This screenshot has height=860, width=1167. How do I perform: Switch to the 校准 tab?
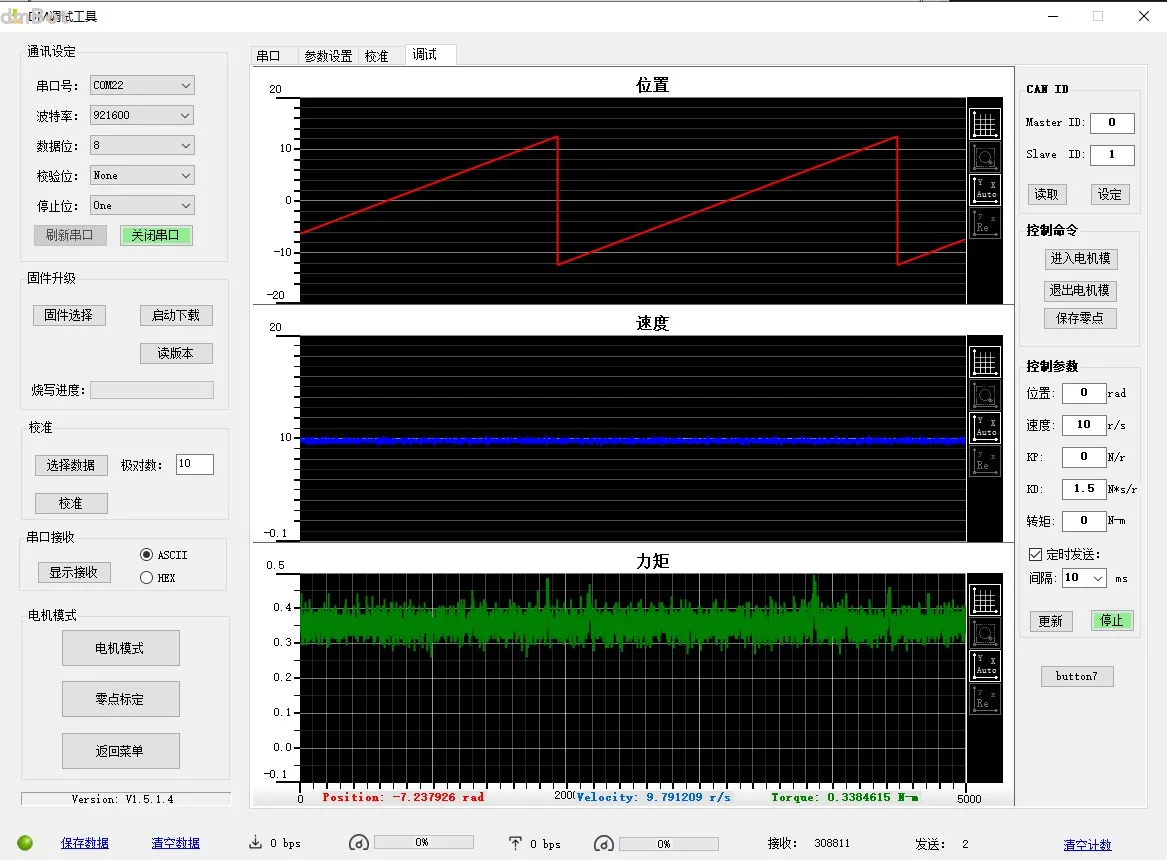point(377,56)
